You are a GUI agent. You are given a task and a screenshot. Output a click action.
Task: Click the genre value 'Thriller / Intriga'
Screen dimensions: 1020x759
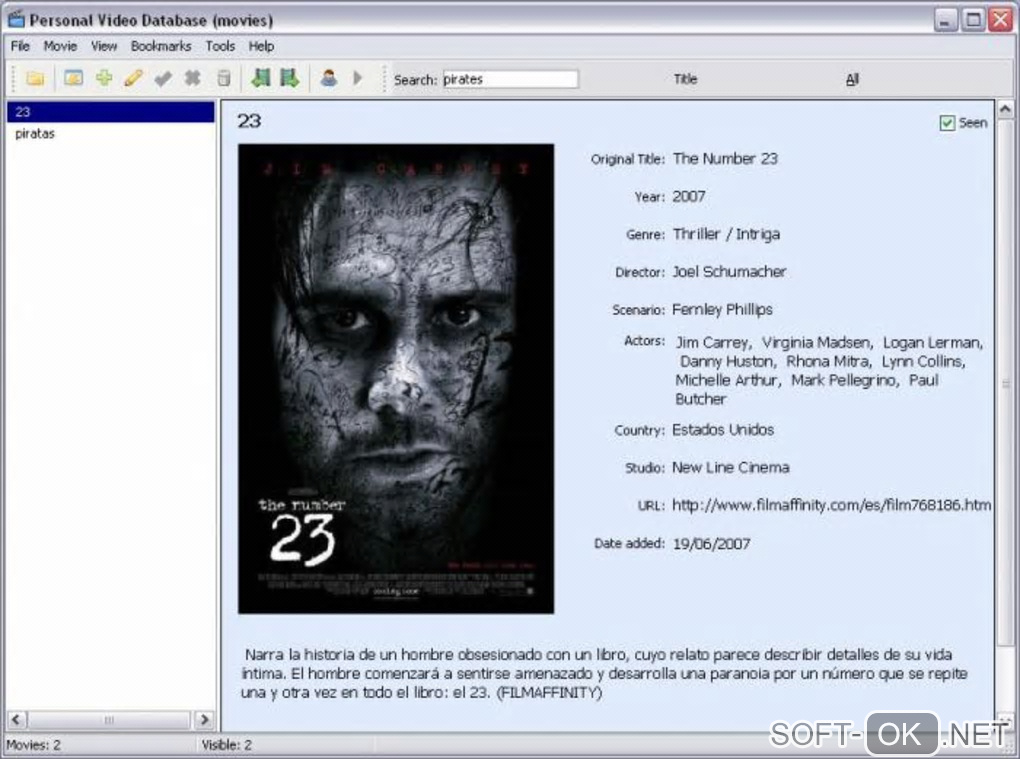(726, 234)
